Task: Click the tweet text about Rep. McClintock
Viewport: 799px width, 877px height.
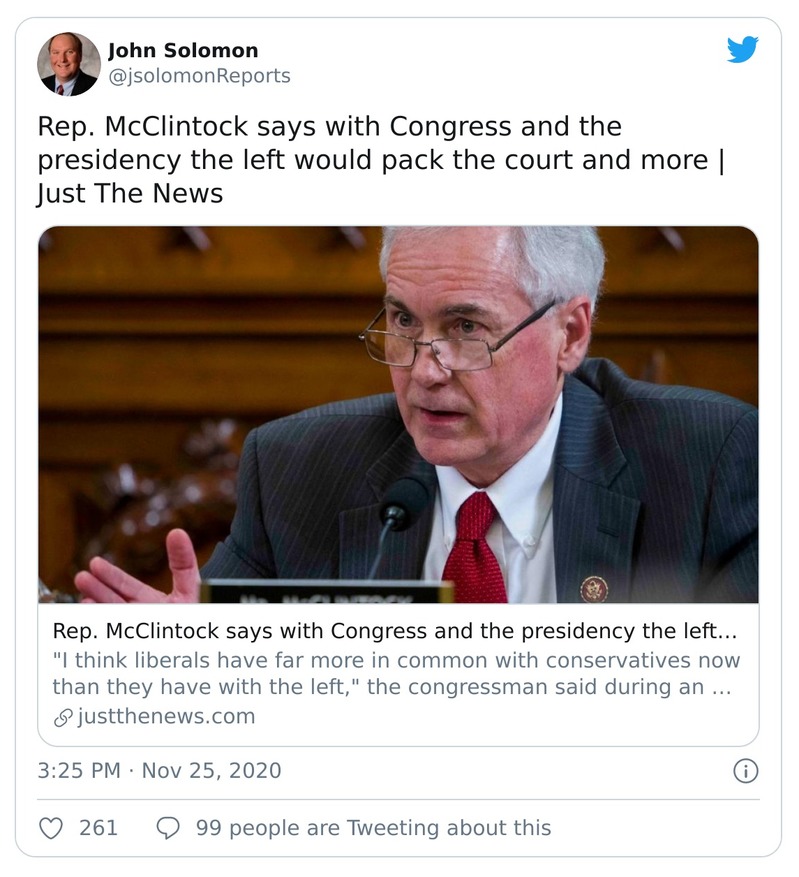Action: 380,159
